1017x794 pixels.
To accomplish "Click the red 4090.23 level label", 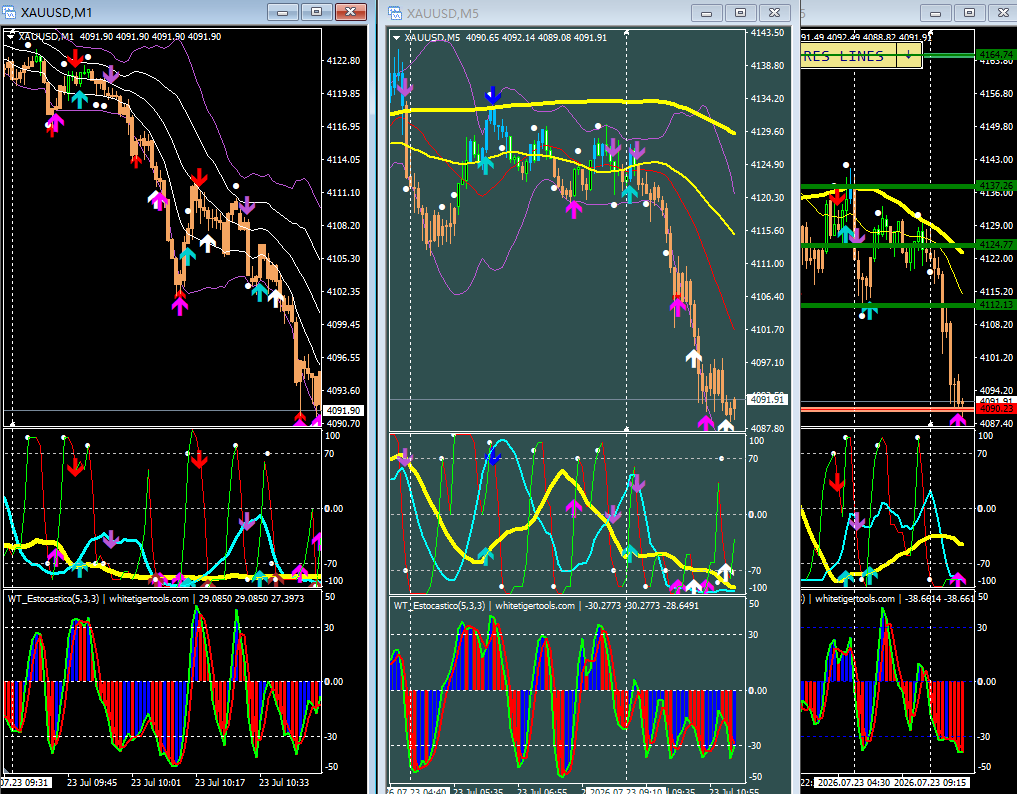I will 996,409.
